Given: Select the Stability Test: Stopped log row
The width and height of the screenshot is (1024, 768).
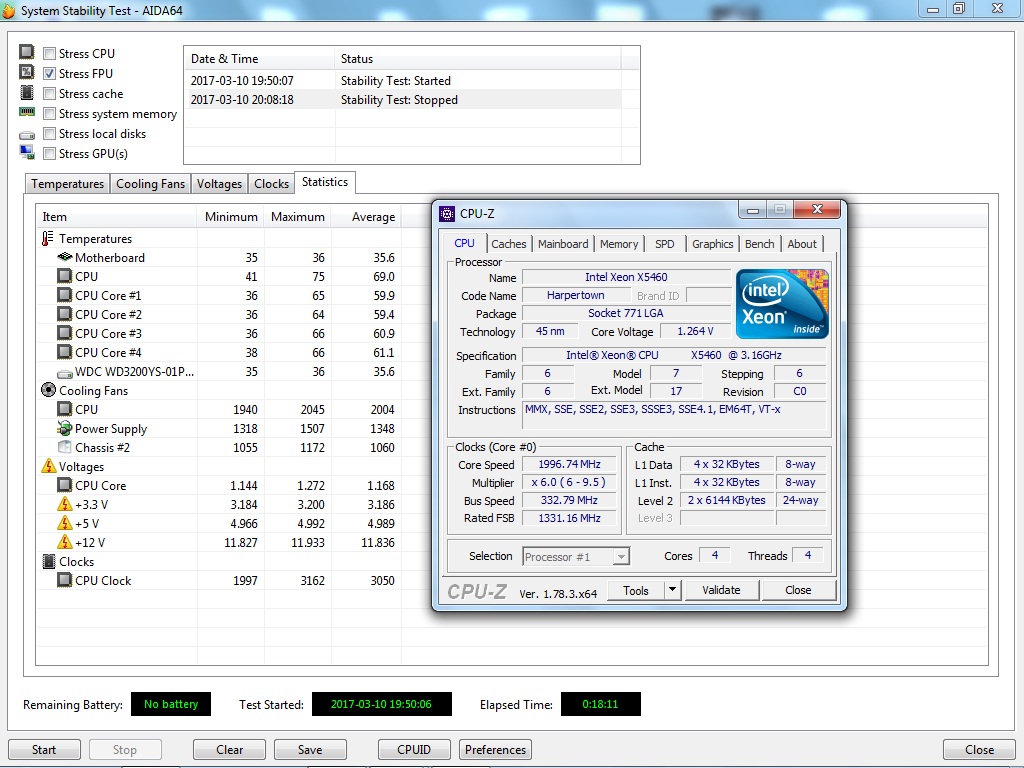Looking at the screenshot, I should 403,100.
